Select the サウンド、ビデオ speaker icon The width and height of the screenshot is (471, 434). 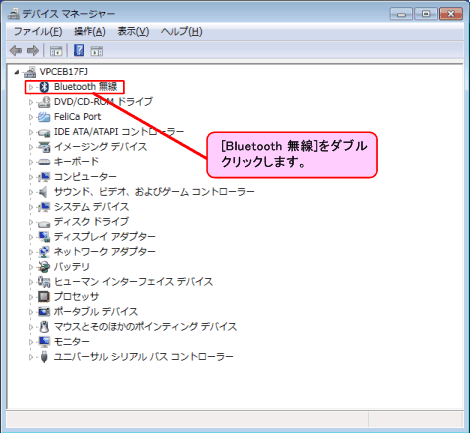coord(44,192)
